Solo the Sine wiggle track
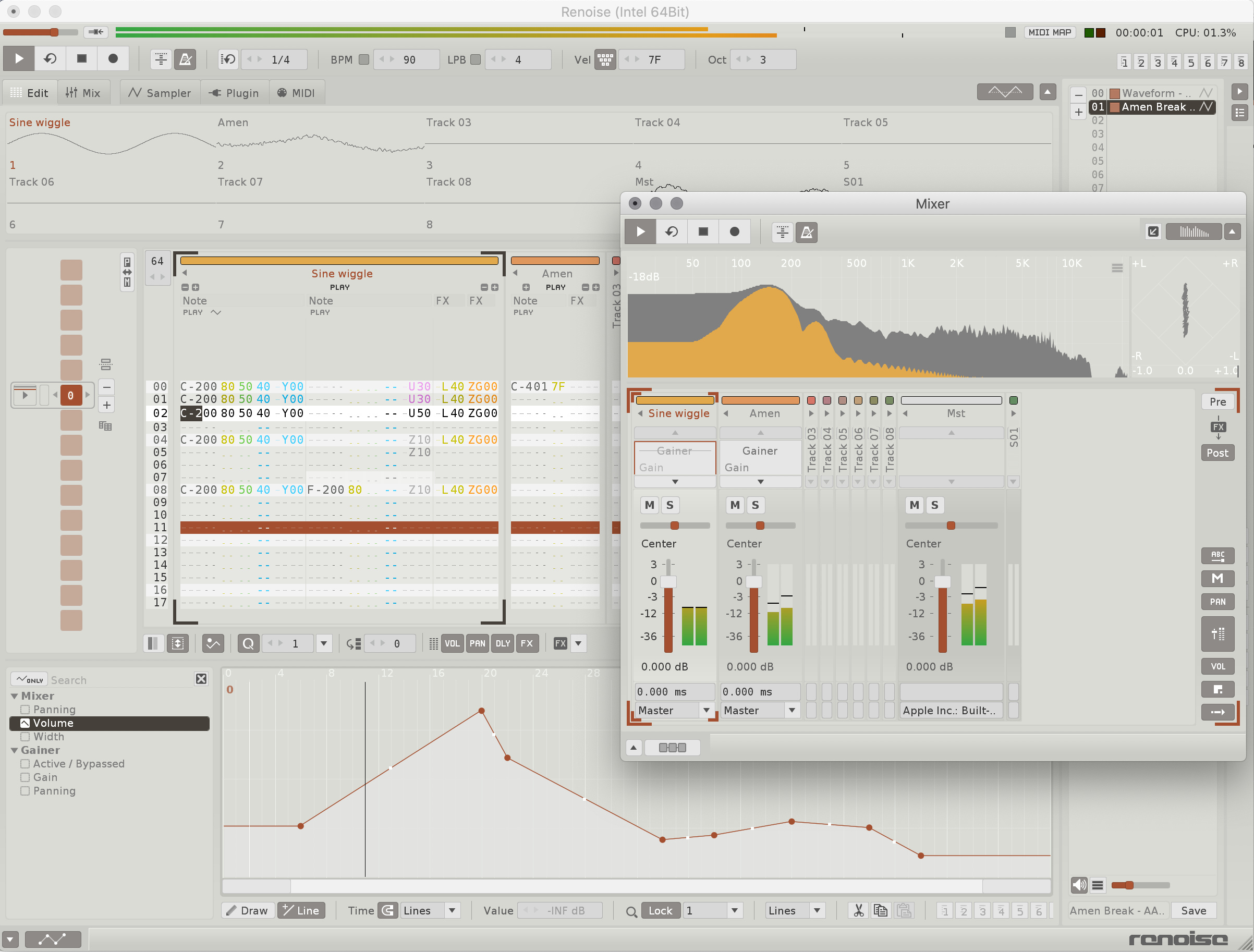The image size is (1254, 952). pyautogui.click(x=669, y=505)
